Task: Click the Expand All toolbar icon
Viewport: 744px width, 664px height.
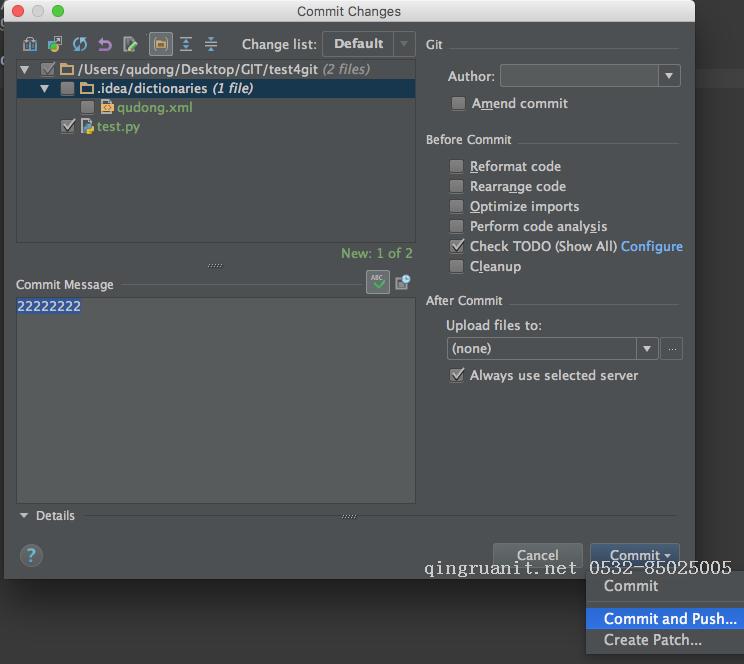Action: point(186,44)
